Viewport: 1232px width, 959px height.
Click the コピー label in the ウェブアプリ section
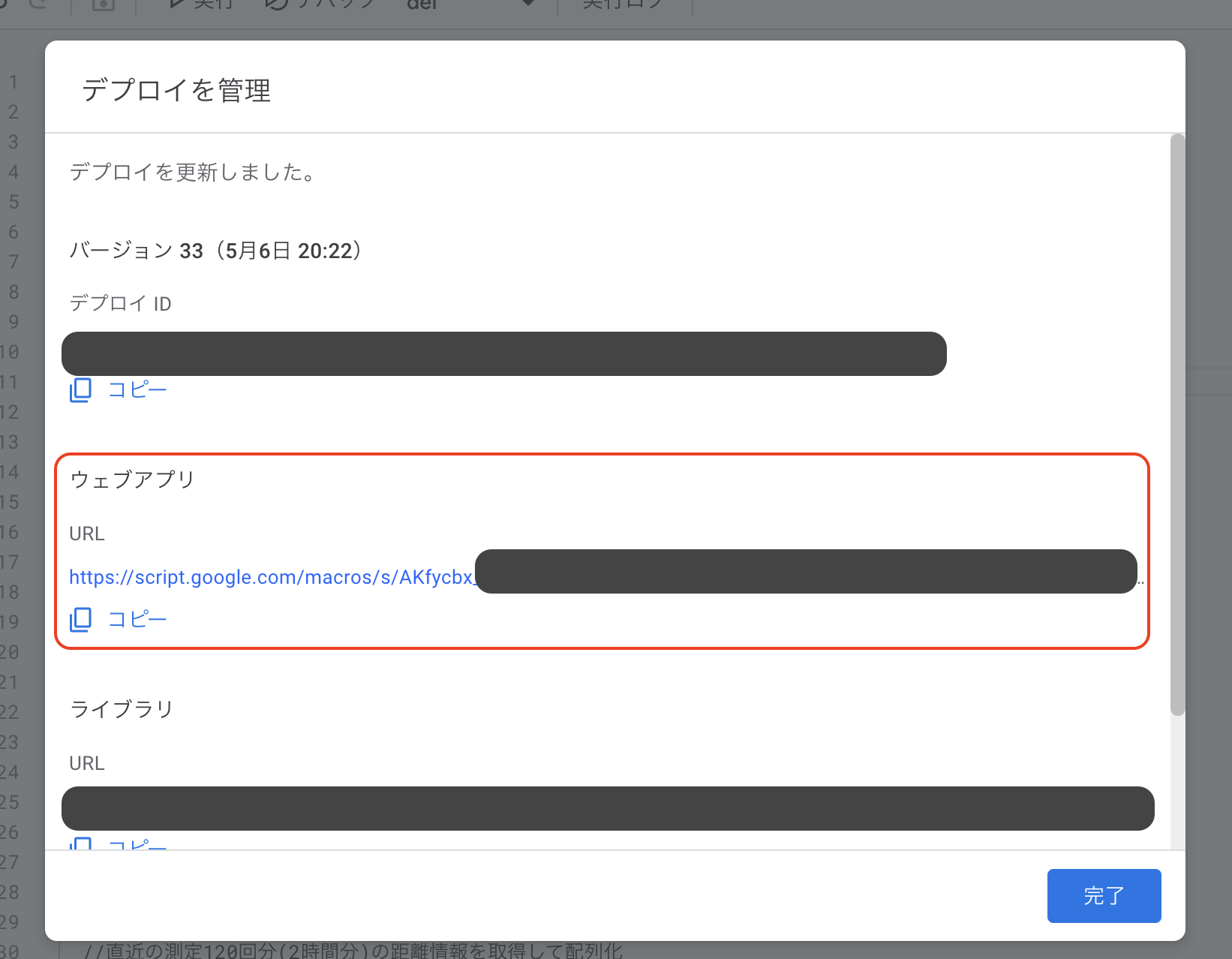click(137, 620)
